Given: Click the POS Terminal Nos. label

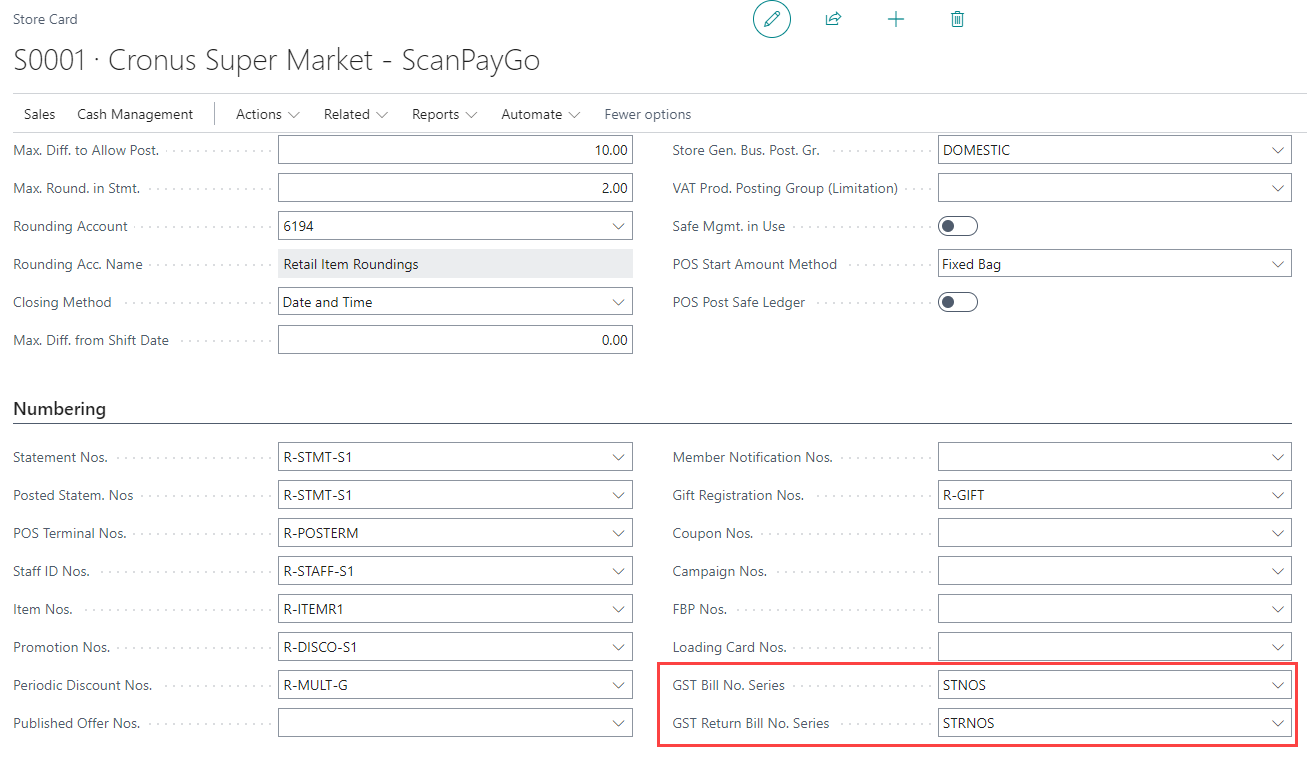Looking at the screenshot, I should coord(70,533).
